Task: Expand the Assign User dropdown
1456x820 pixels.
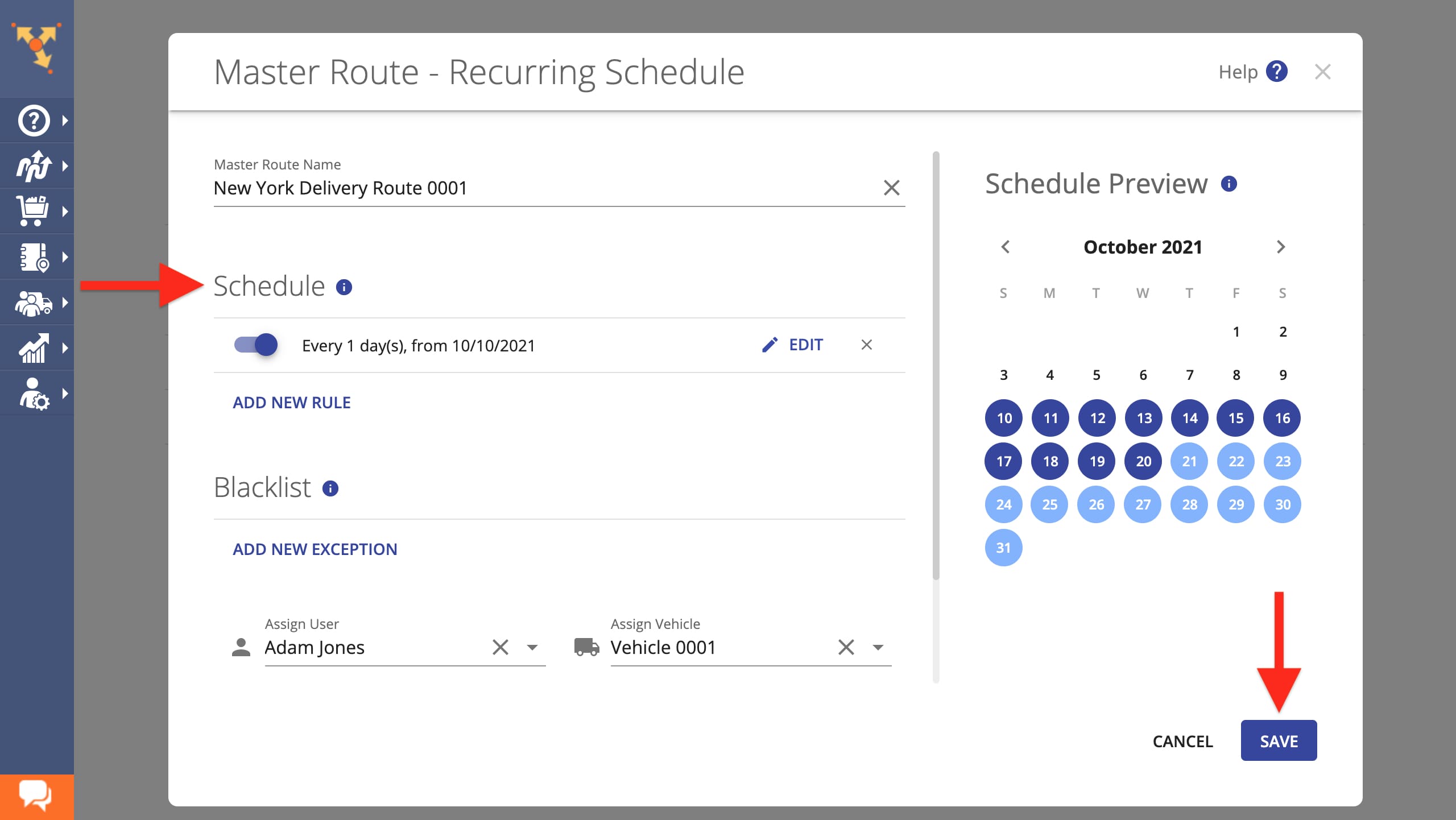Action: [532, 647]
